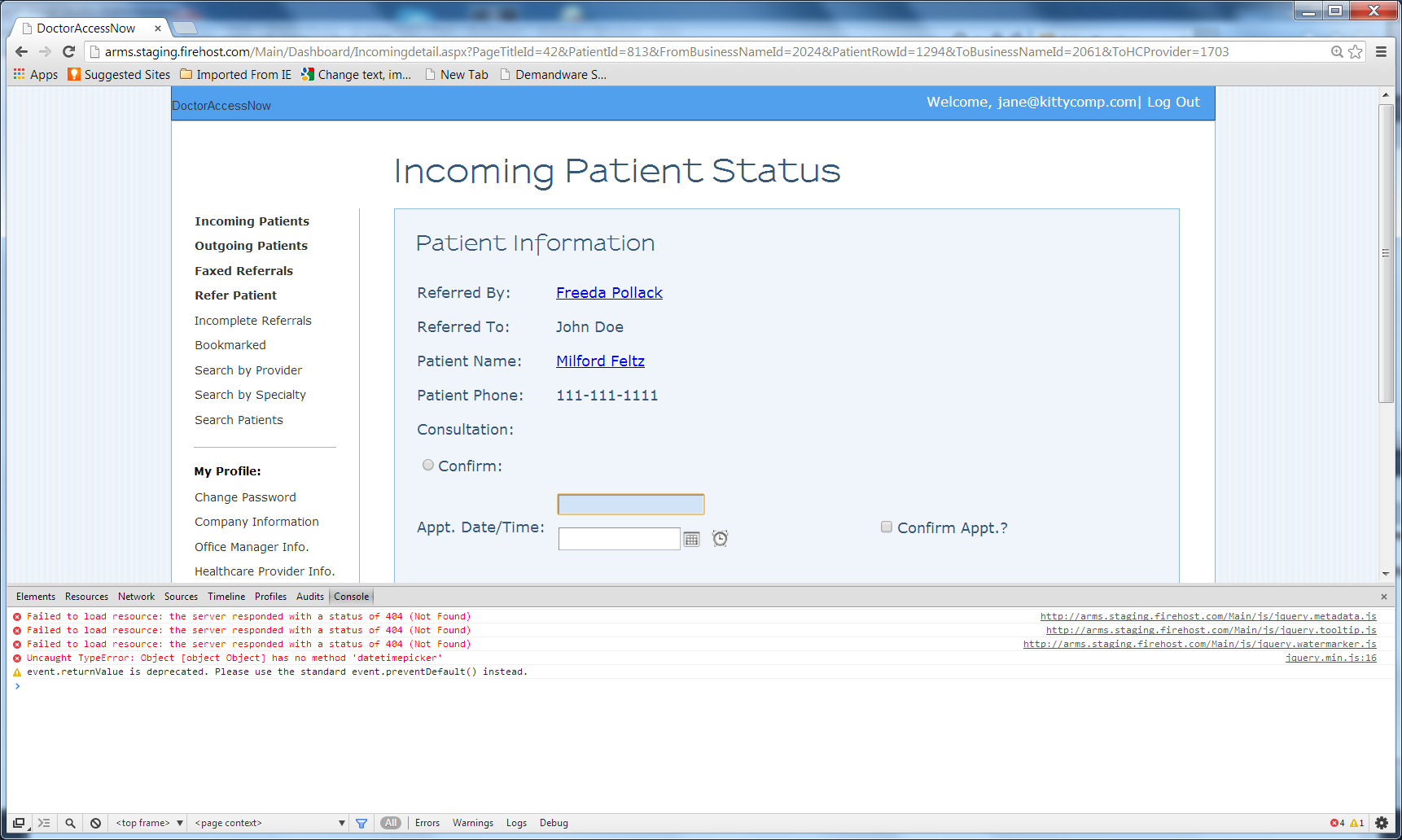Click the scrollbar down arrow
1402x840 pixels.
1386,574
